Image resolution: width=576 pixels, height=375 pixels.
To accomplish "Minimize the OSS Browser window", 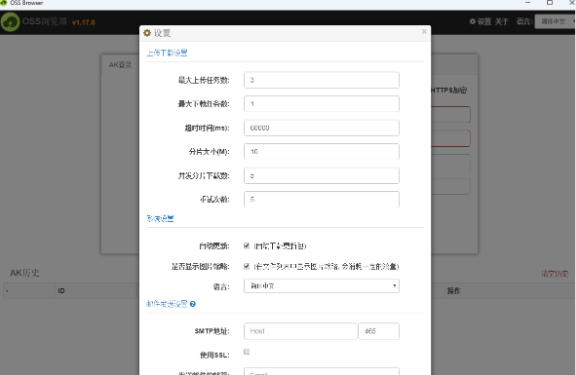I will click(528, 3).
